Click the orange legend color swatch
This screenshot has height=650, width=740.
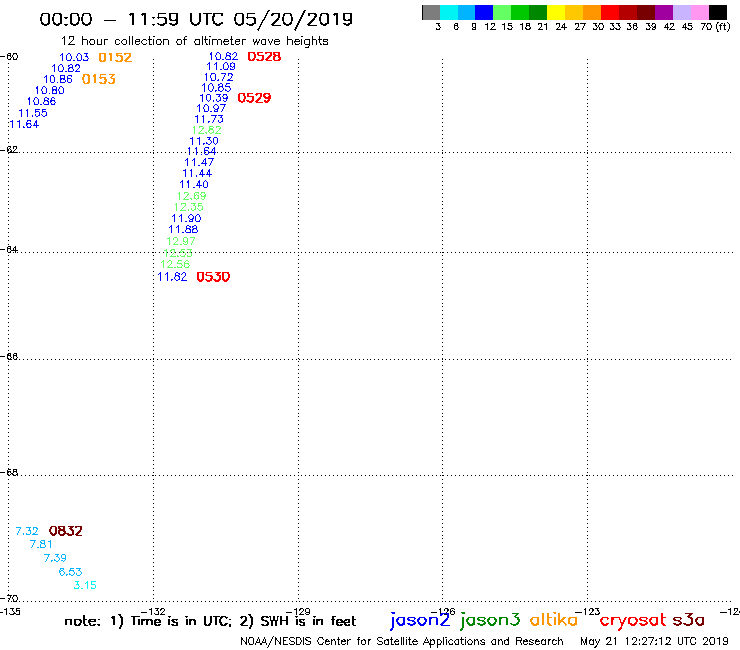point(592,12)
